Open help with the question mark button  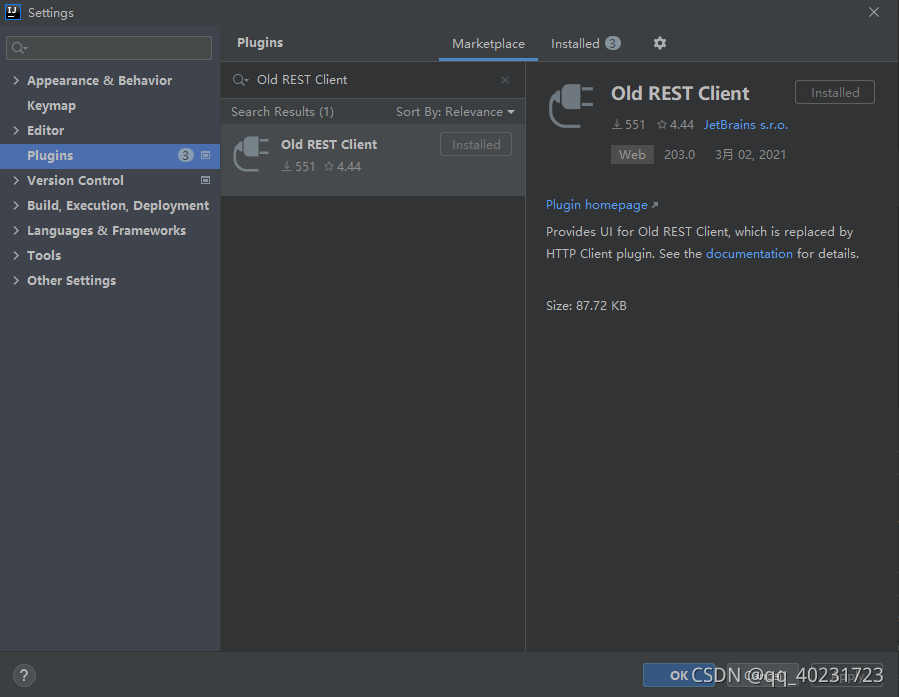point(24,675)
